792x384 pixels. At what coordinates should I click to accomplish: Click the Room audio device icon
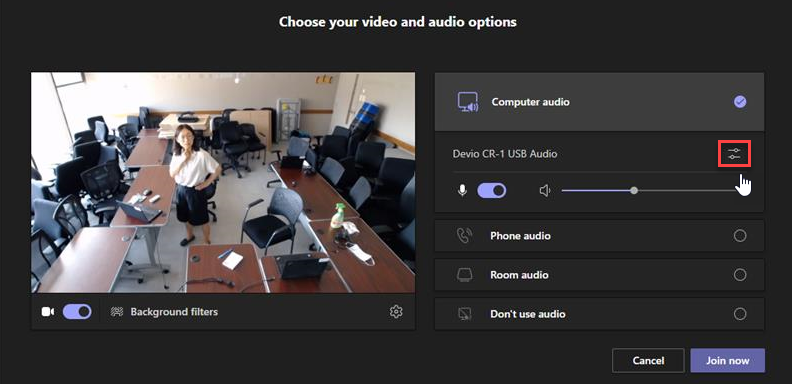(x=464, y=275)
